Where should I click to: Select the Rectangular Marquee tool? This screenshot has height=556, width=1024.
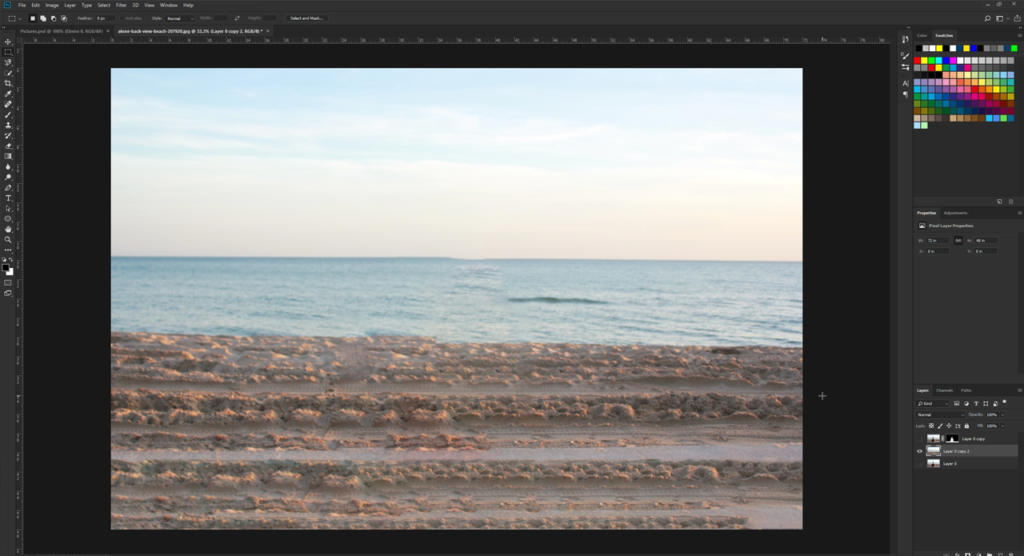coord(8,52)
